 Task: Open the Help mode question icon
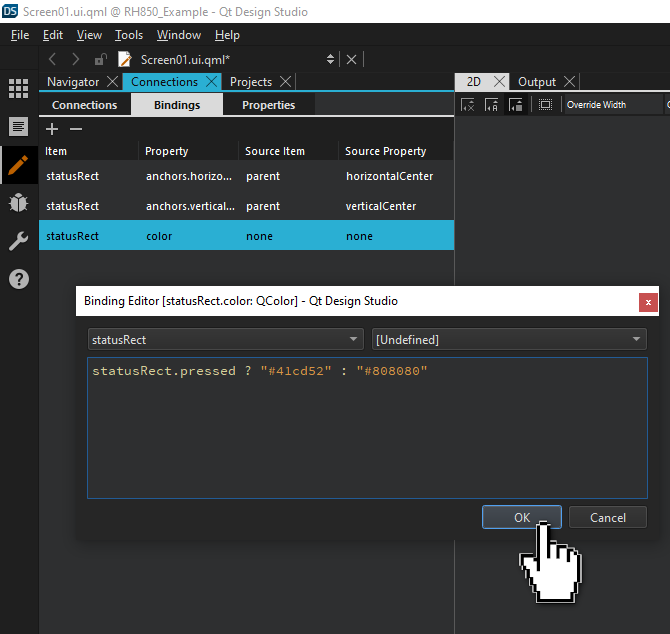(18, 279)
